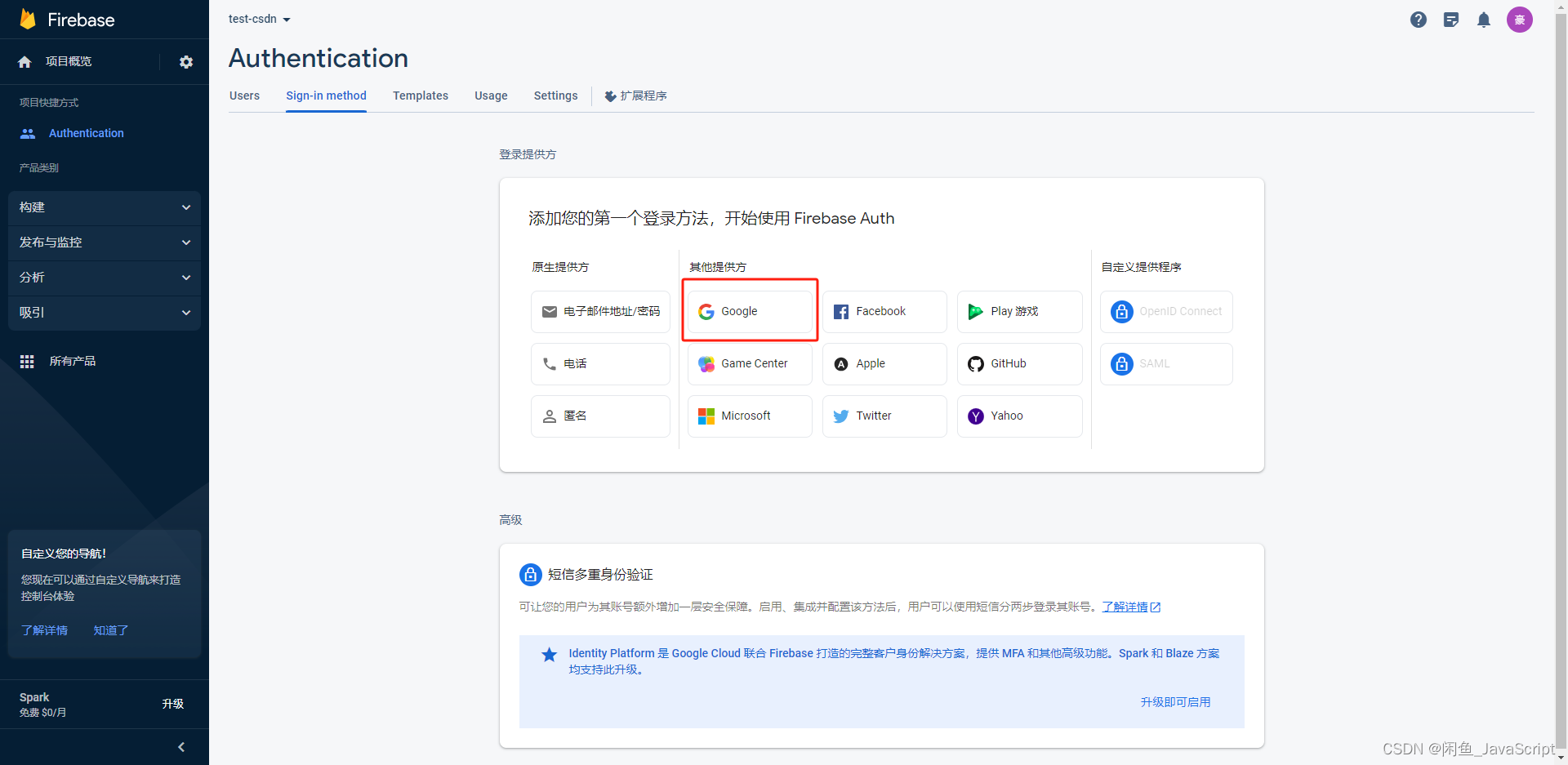The image size is (1568, 765).
Task: Expand the 吸引 section
Action: [105, 313]
